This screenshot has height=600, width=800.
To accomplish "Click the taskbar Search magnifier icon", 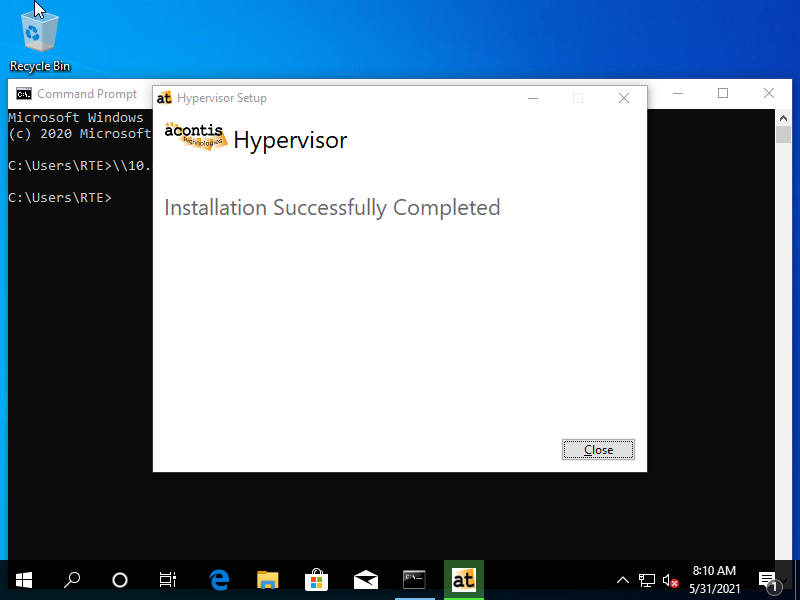I will [72, 580].
